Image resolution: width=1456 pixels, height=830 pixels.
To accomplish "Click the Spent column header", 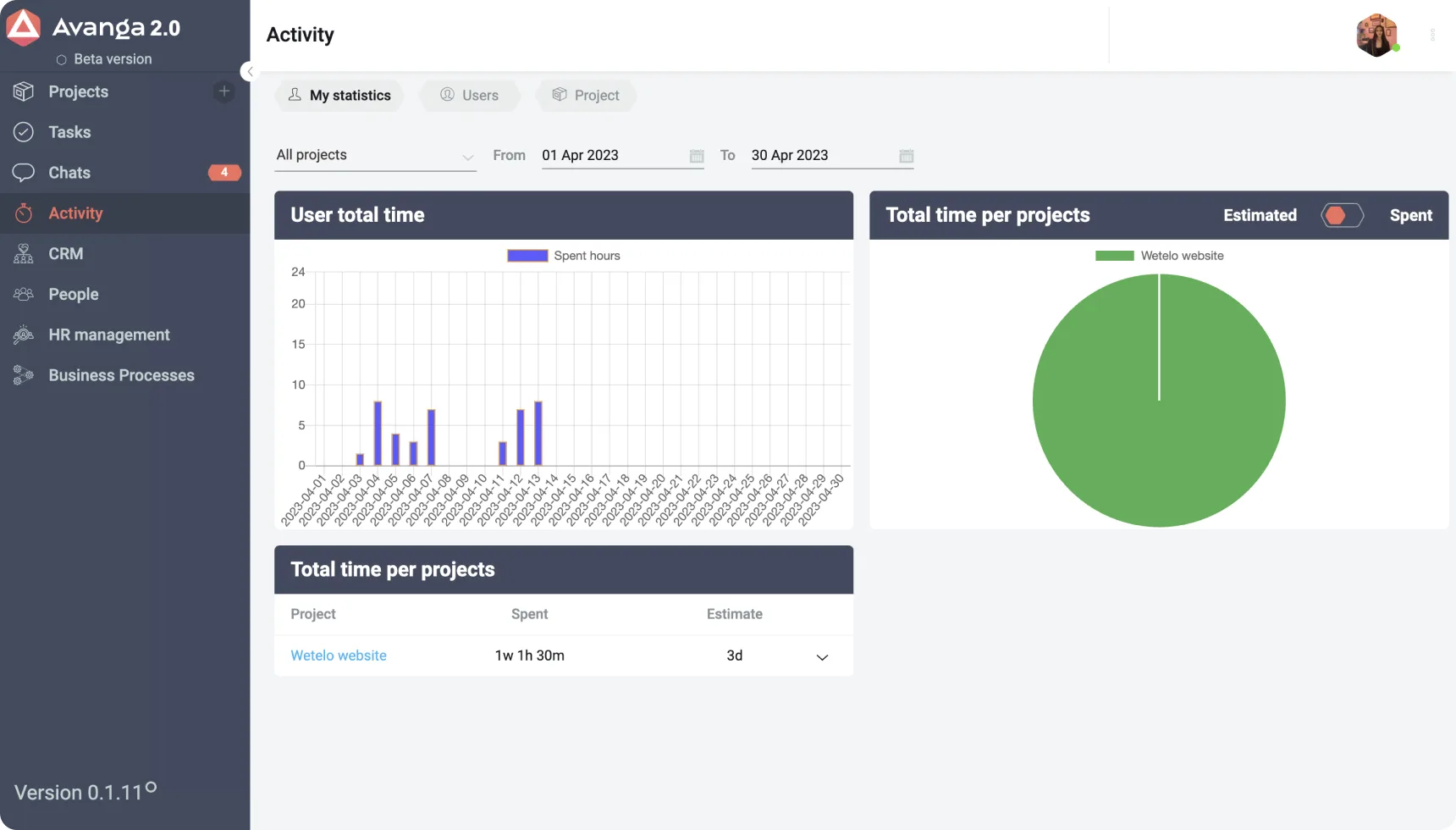I will coord(530,614).
